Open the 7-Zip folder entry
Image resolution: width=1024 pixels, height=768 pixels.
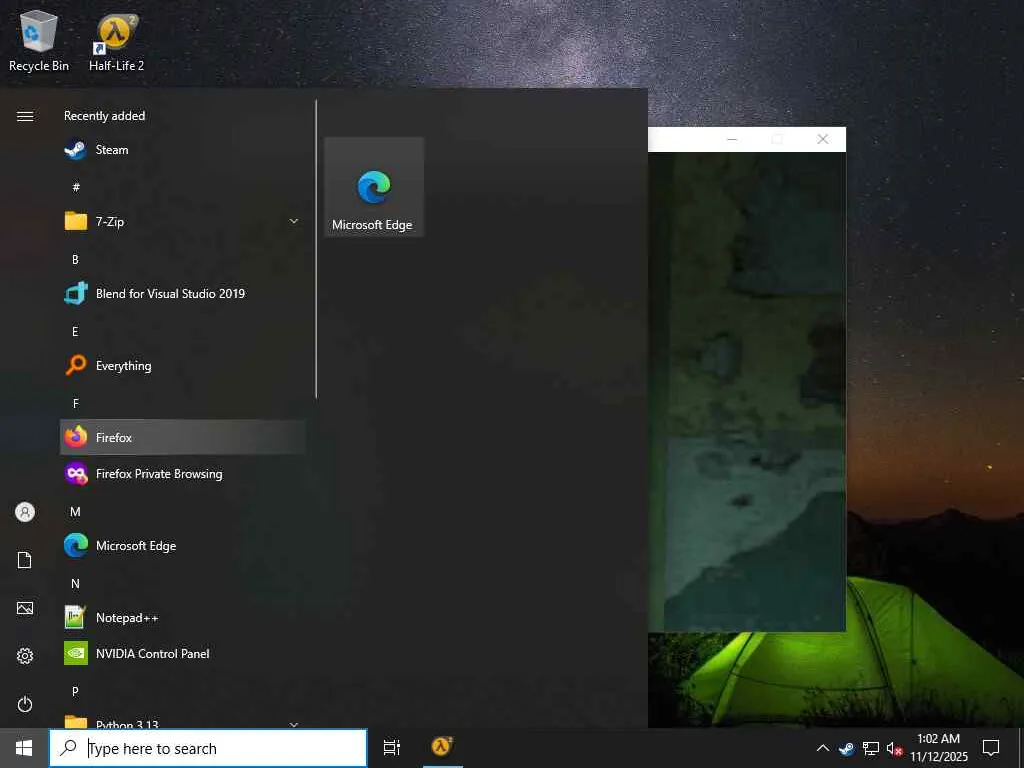182,221
